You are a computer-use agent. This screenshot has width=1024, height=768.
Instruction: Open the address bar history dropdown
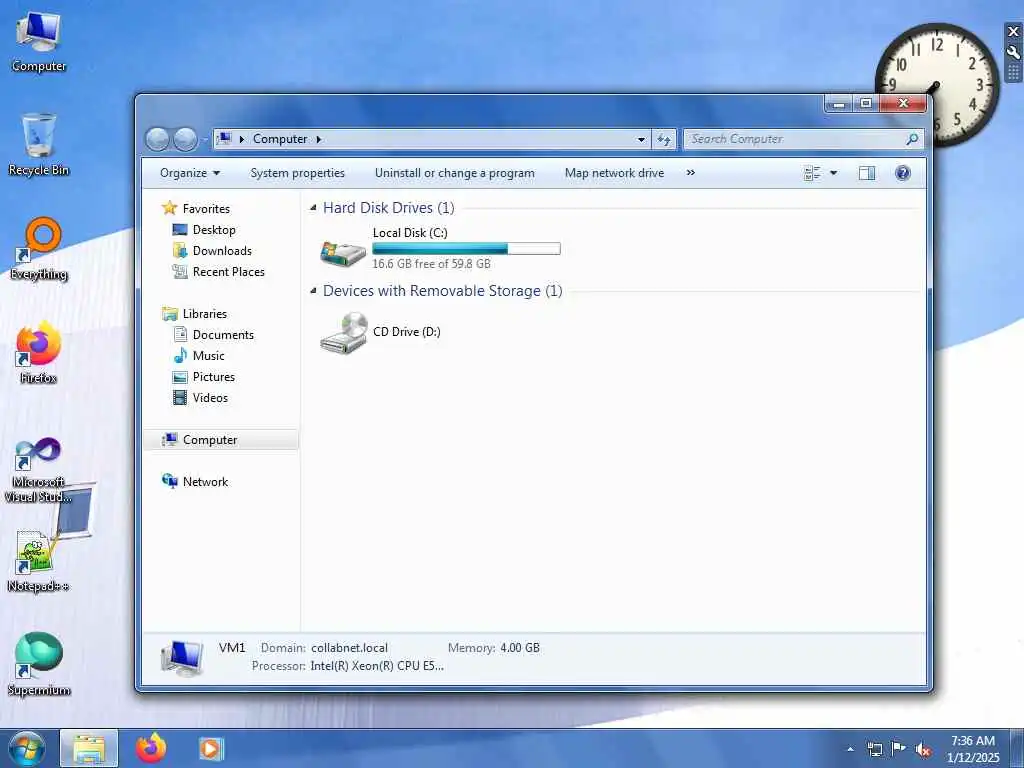pos(641,139)
